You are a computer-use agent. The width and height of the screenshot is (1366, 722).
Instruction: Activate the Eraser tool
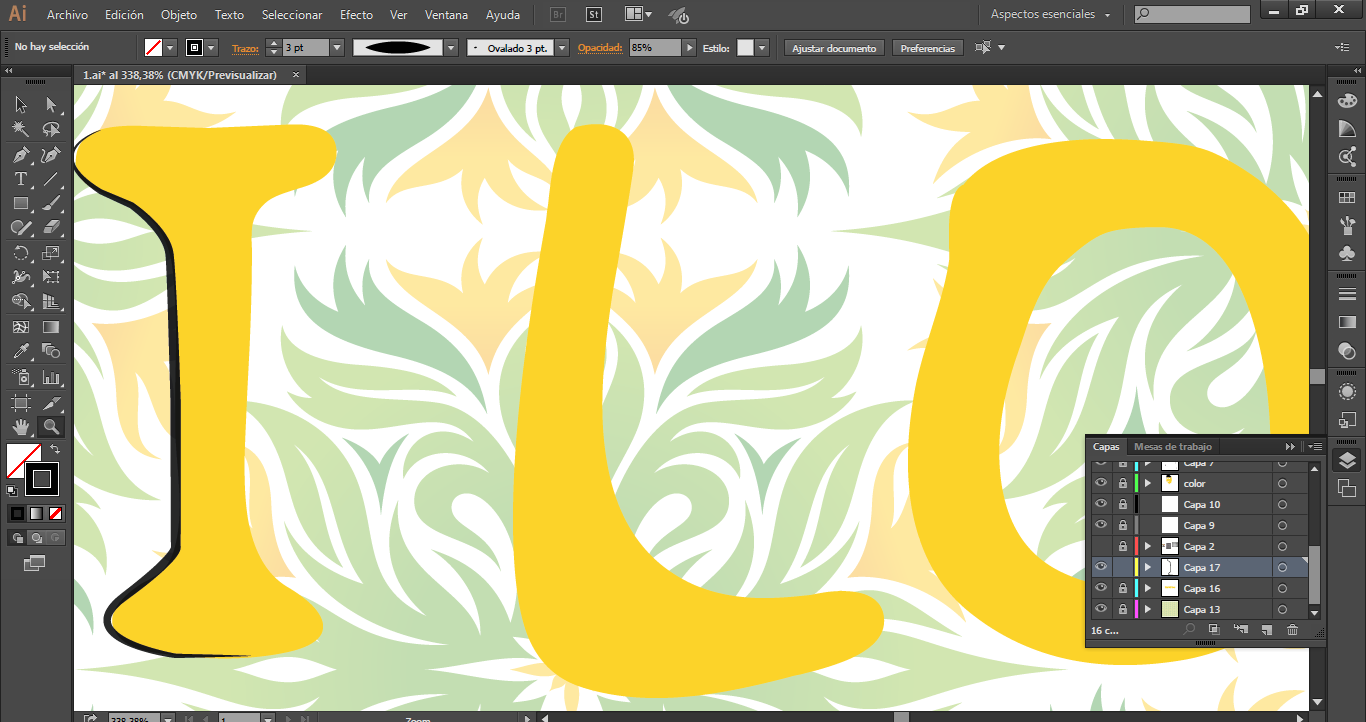[x=51, y=228]
